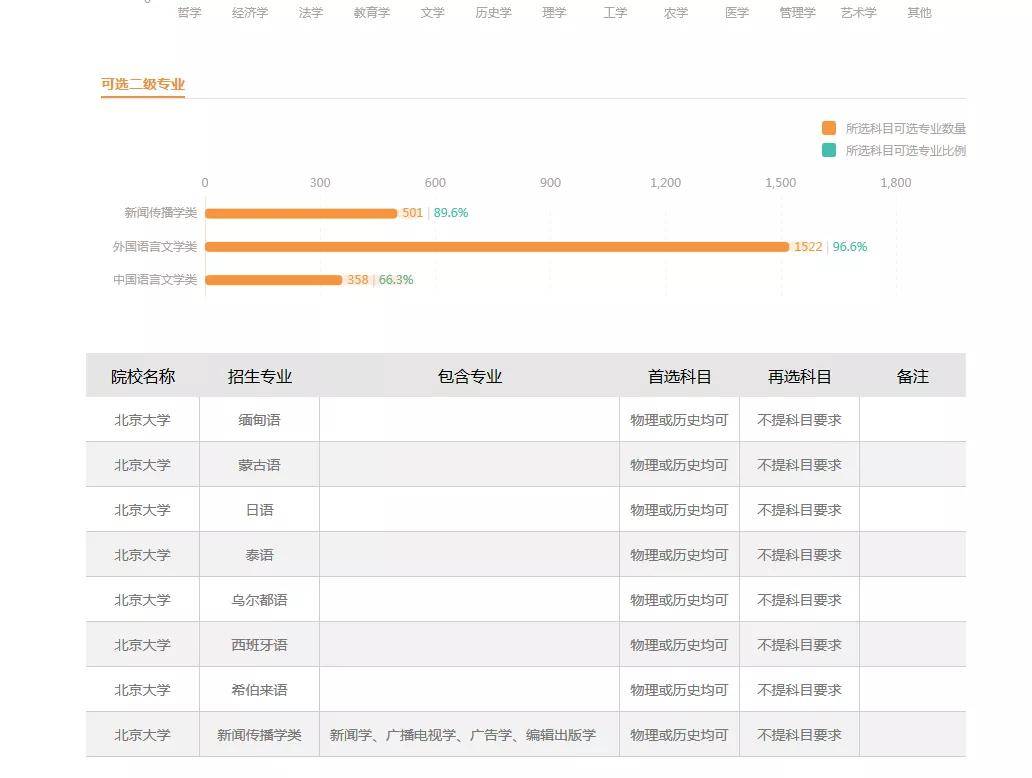Click 北京大学 in the 希伯来语 row
Screen dimensions: 1032x778
(142, 690)
